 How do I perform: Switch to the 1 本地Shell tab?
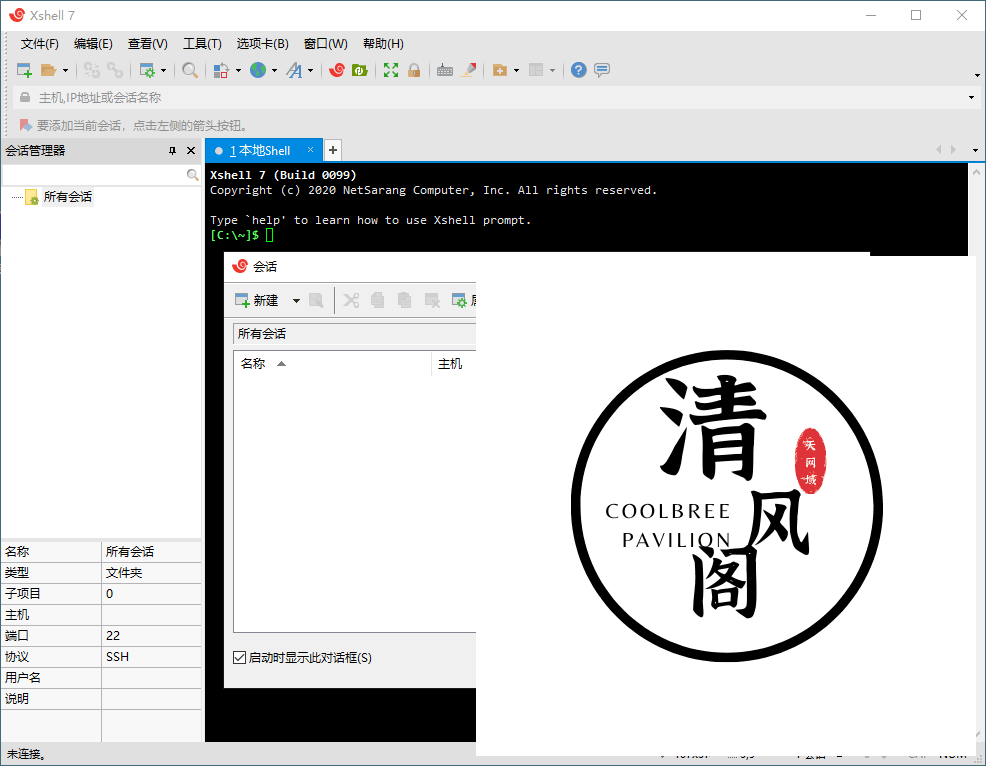click(x=259, y=150)
